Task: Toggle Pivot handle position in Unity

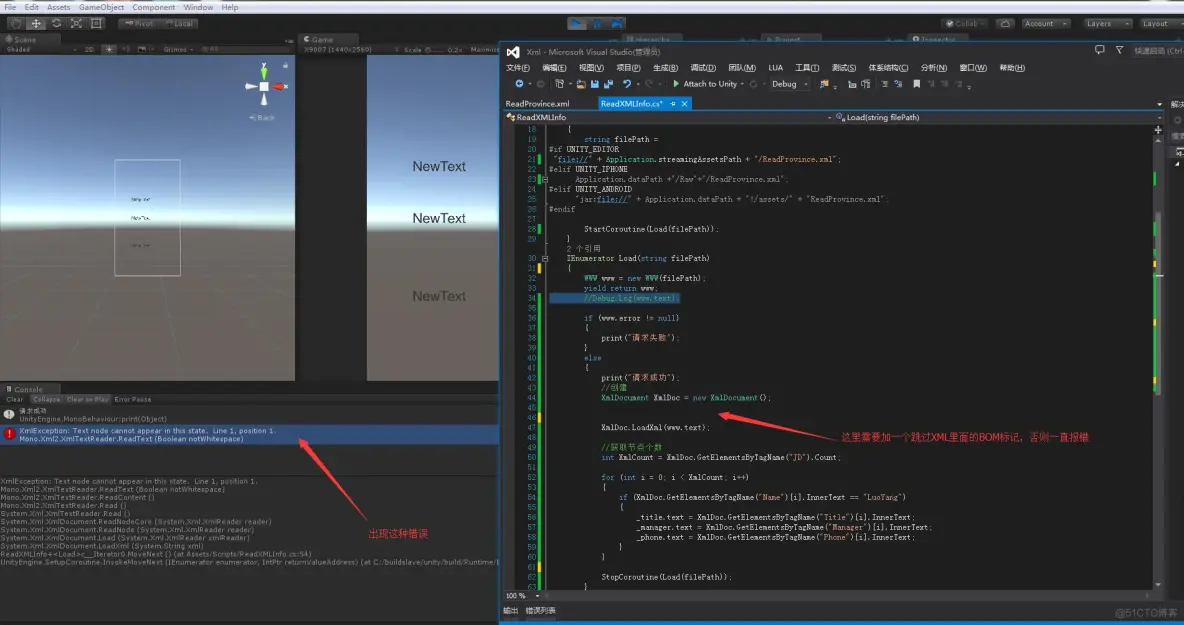Action: tap(139, 23)
